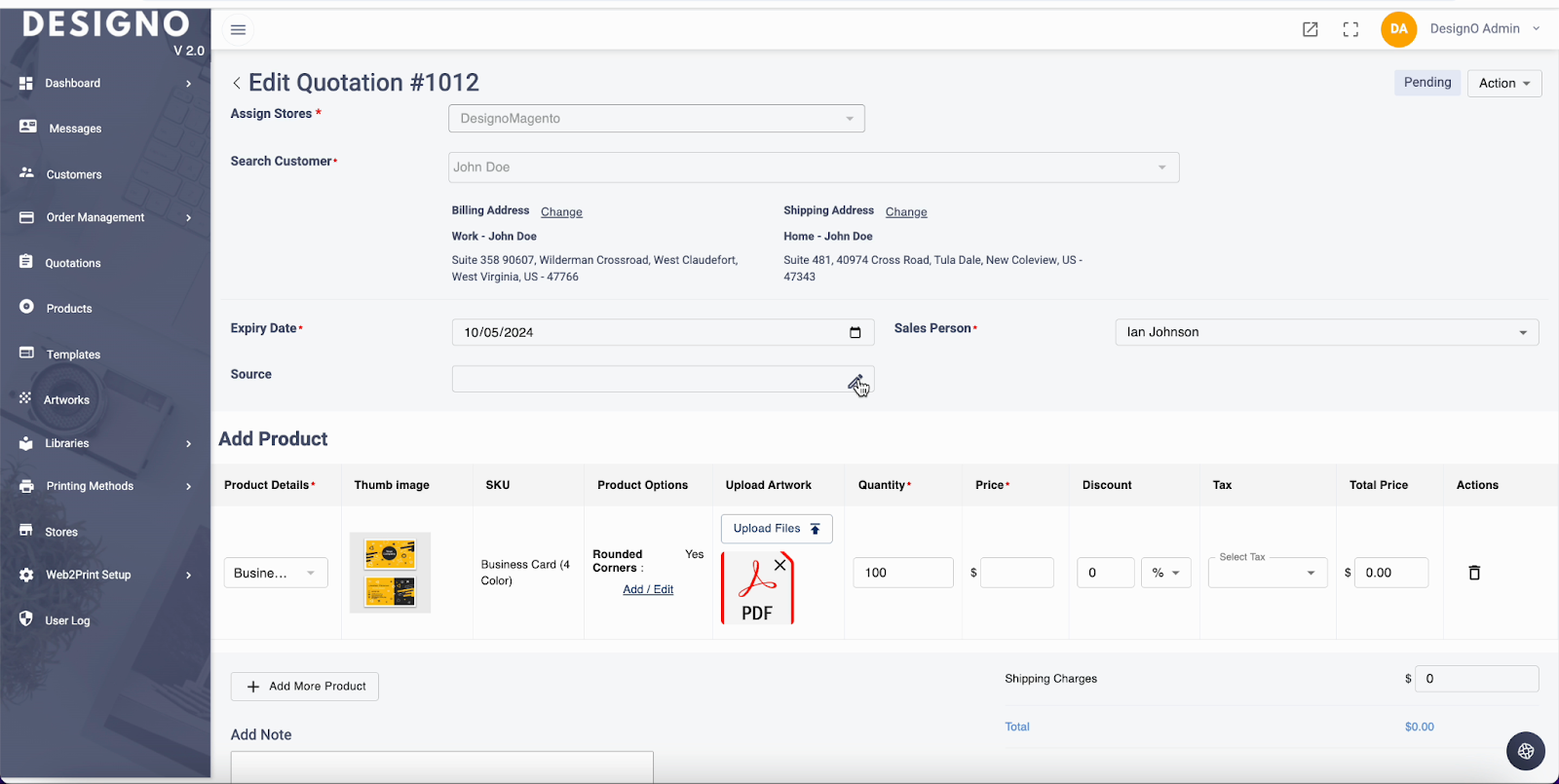
Task: Click the Price input field
Action: tap(1016, 573)
